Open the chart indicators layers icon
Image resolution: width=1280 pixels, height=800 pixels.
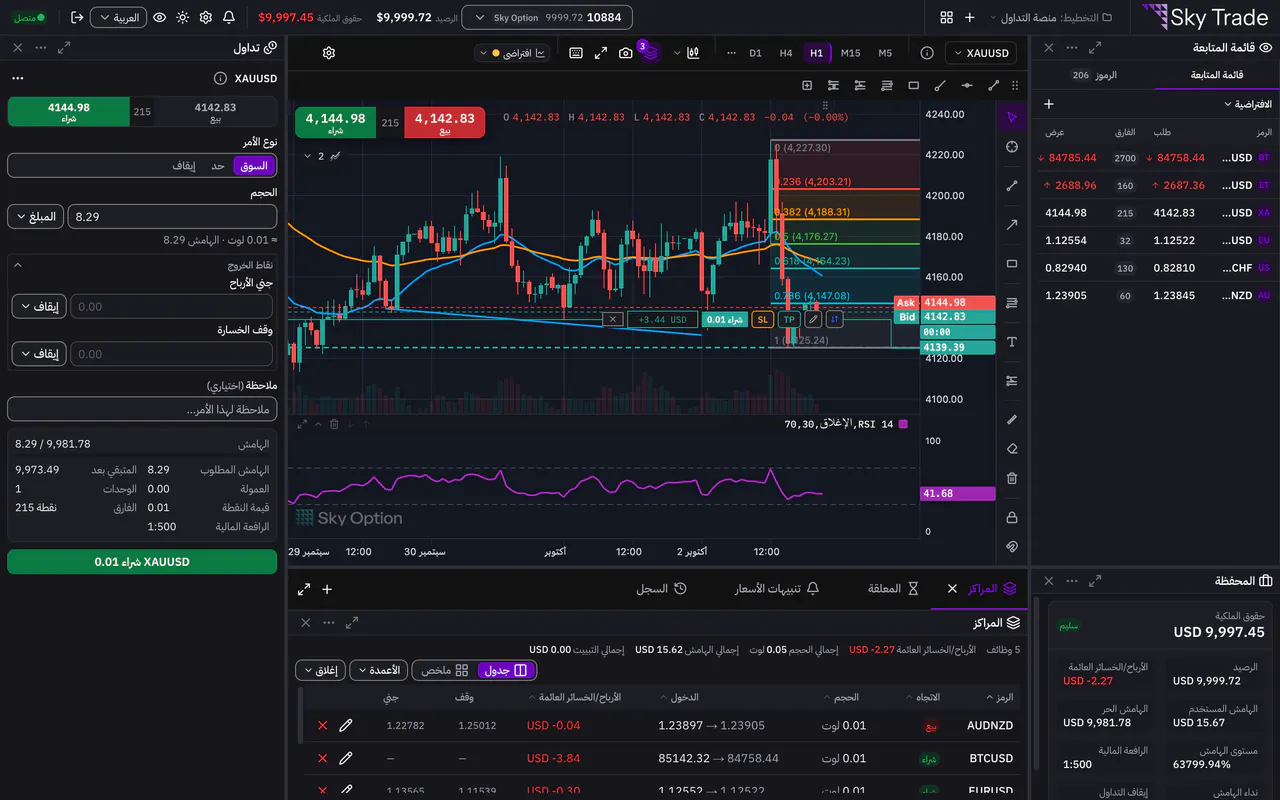[x=650, y=53]
